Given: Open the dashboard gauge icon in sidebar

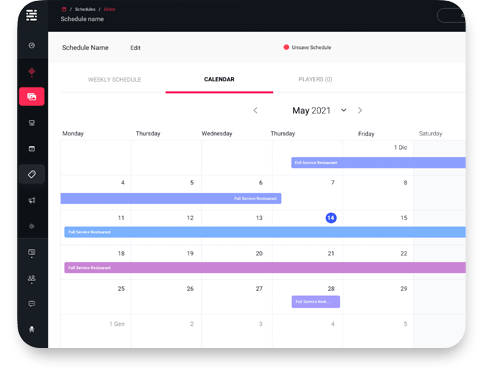Looking at the screenshot, I should point(32,45).
